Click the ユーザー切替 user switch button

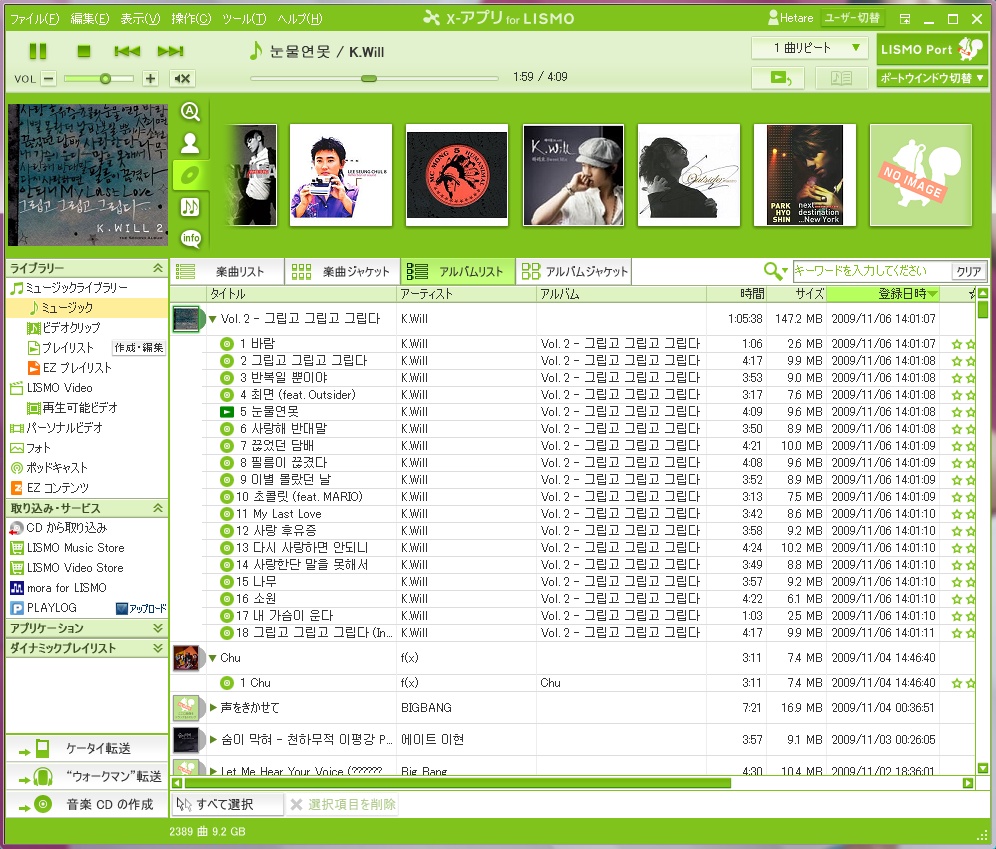click(852, 18)
